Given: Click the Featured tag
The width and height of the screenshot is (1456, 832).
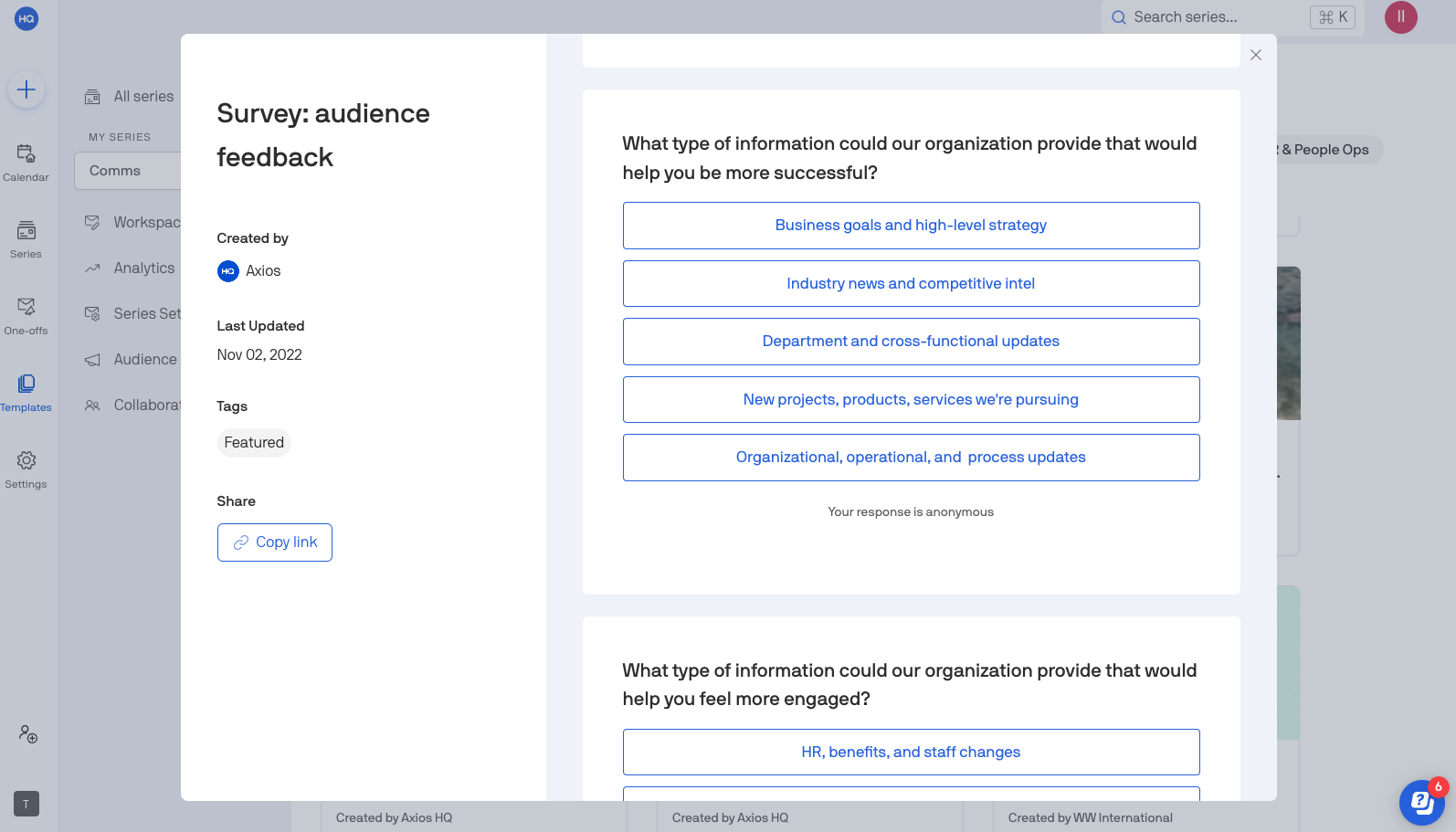Looking at the screenshot, I should 254,443.
